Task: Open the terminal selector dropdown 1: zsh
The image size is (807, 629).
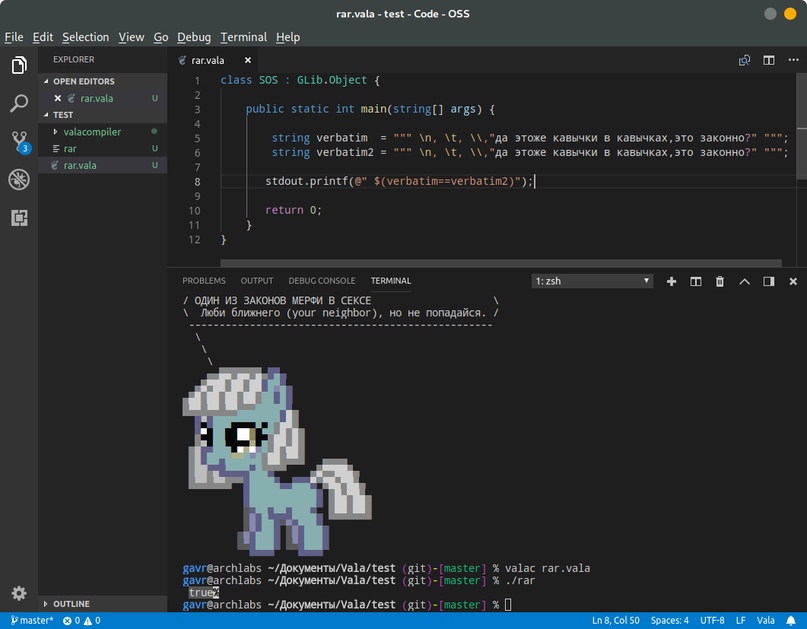Action: click(592, 281)
